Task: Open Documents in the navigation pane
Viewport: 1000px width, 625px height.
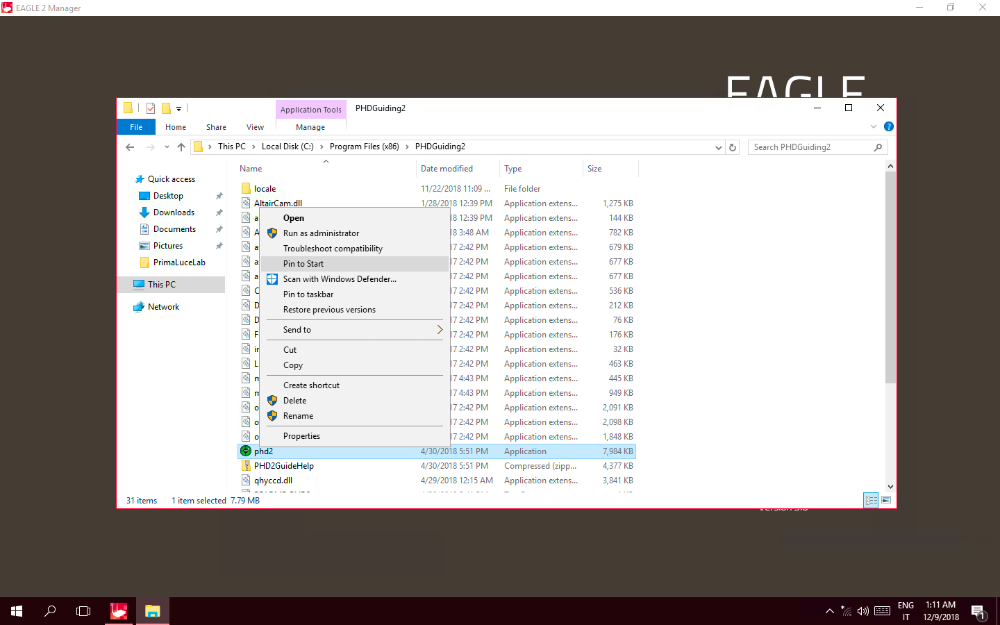Action: (x=174, y=229)
